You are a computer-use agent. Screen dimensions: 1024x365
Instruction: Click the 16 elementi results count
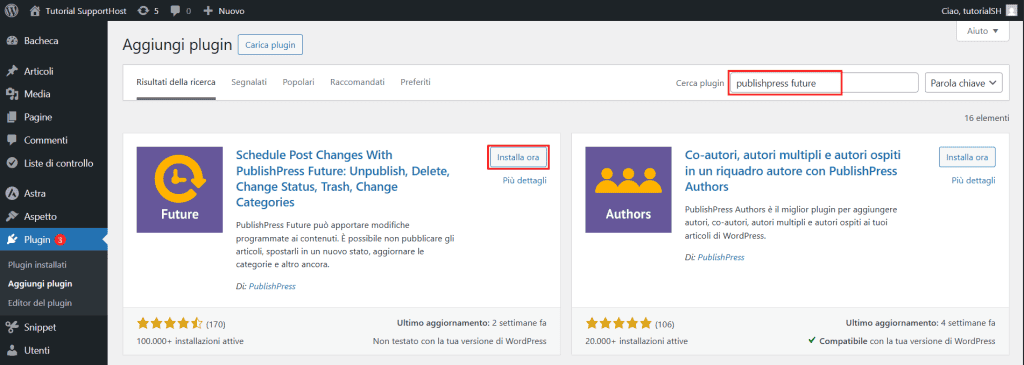987,119
